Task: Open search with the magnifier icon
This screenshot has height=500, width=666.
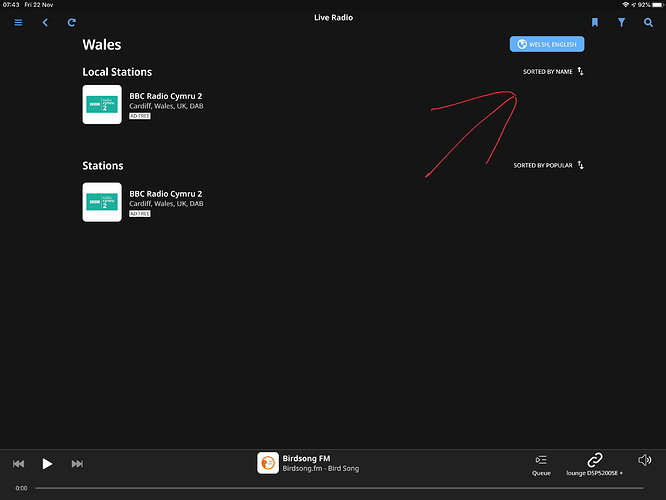Action: pos(648,23)
